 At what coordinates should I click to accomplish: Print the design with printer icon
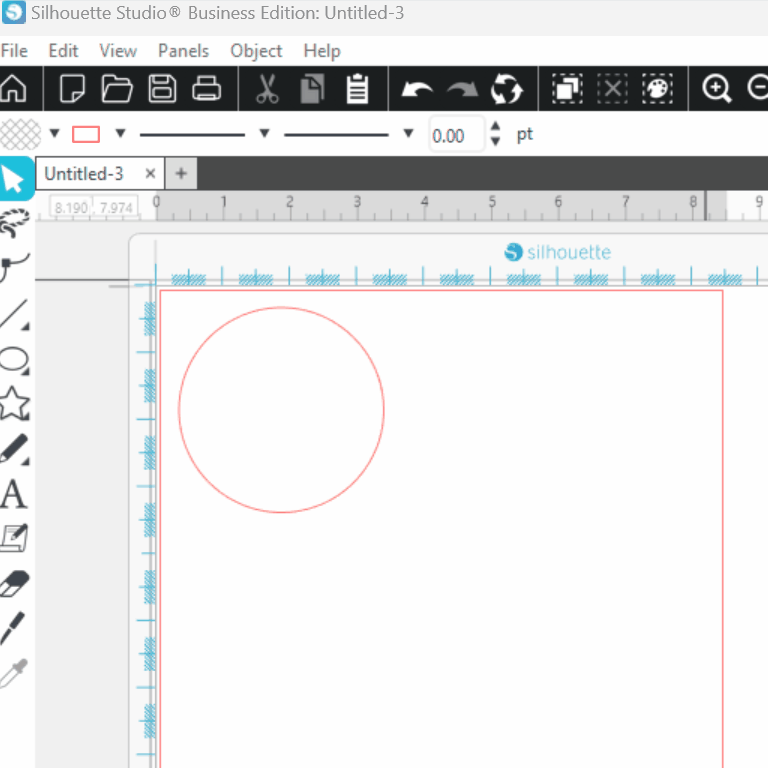pos(207,89)
